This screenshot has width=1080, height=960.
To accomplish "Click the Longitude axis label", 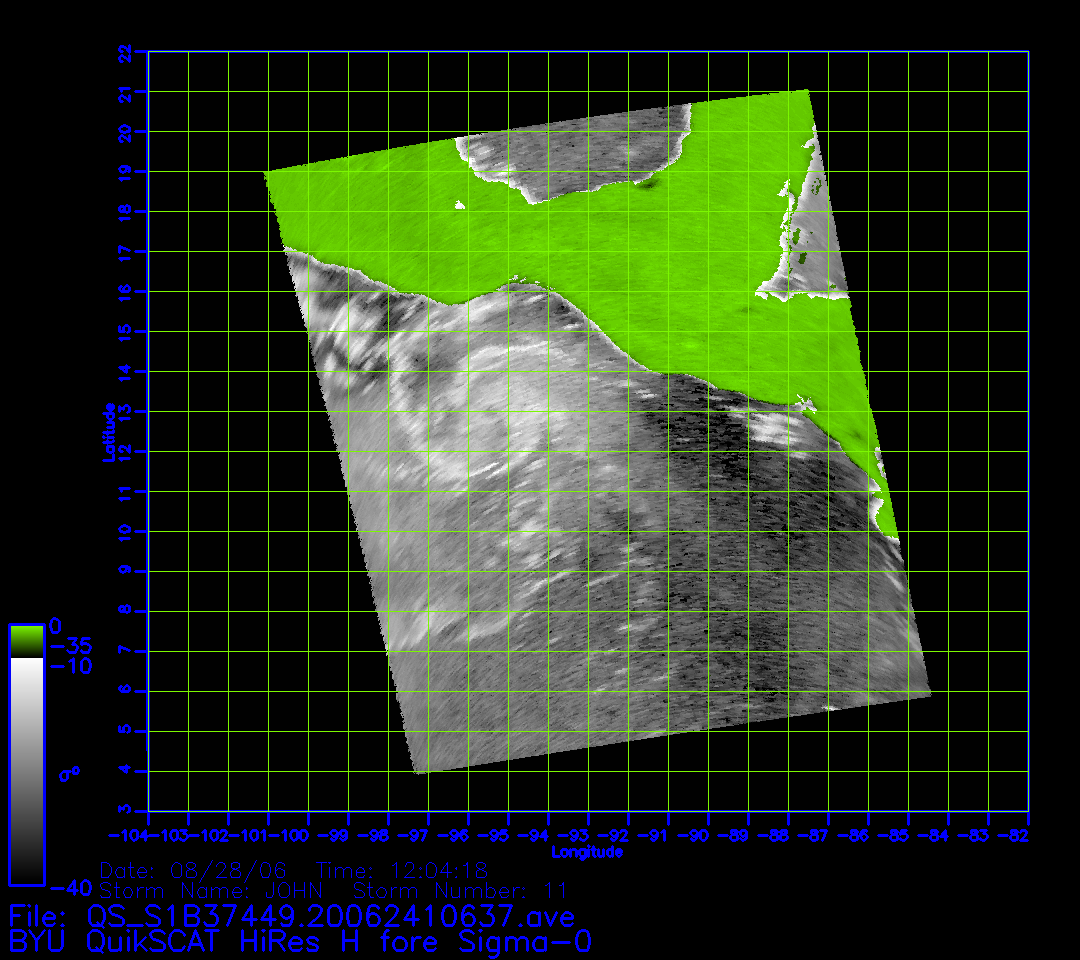I will tap(587, 852).
